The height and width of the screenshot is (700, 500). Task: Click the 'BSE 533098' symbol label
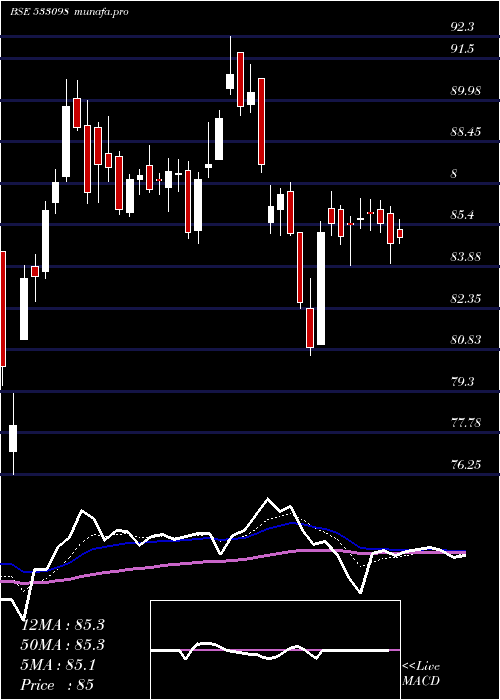(39, 12)
